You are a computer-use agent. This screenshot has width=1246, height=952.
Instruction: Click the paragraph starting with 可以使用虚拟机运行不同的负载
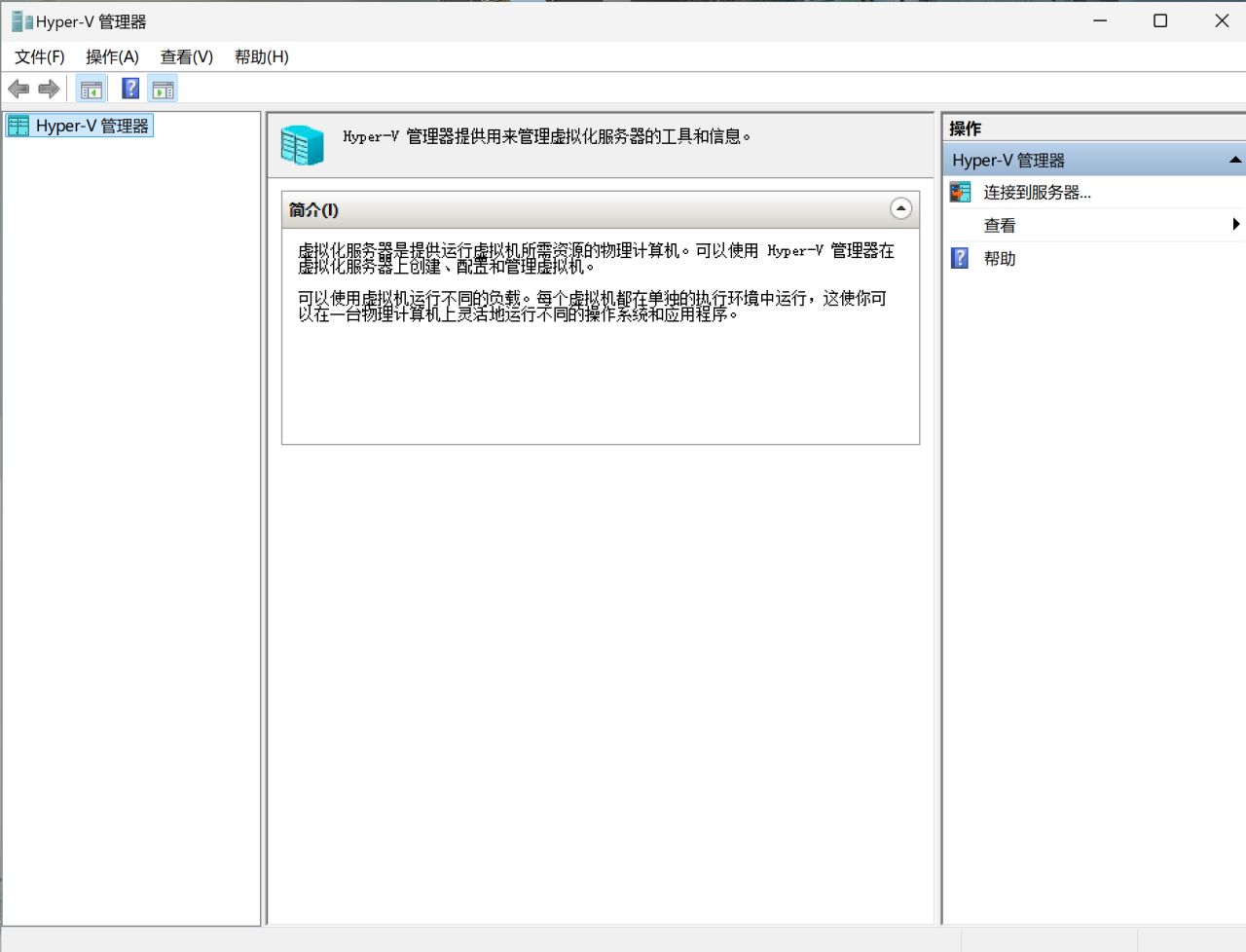point(592,306)
